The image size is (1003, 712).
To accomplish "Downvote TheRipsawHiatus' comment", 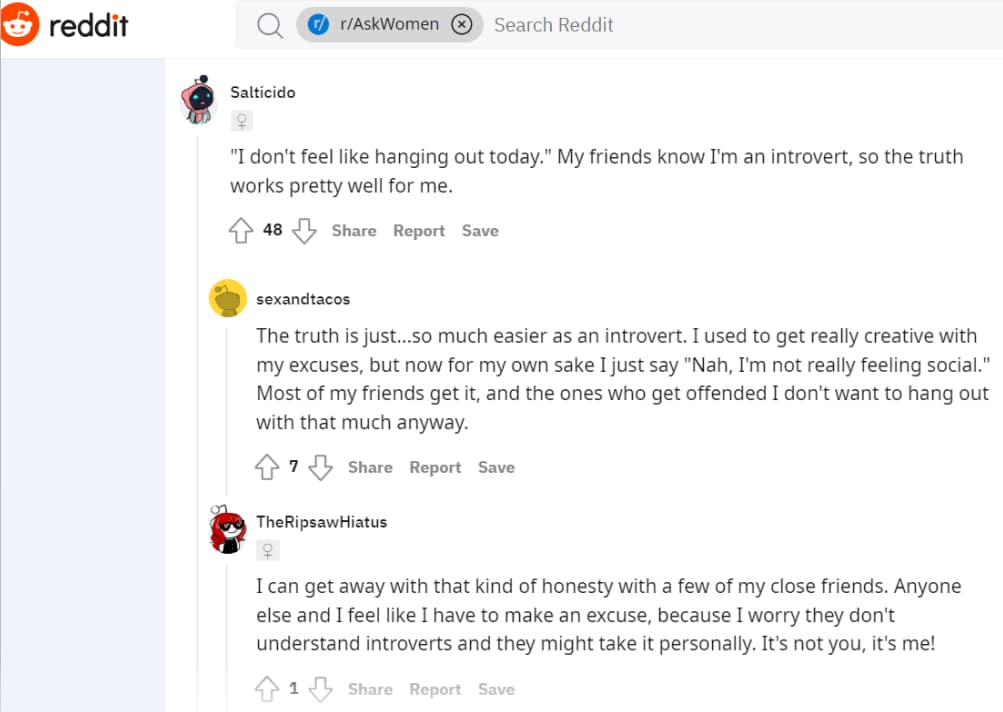I will coord(321,688).
